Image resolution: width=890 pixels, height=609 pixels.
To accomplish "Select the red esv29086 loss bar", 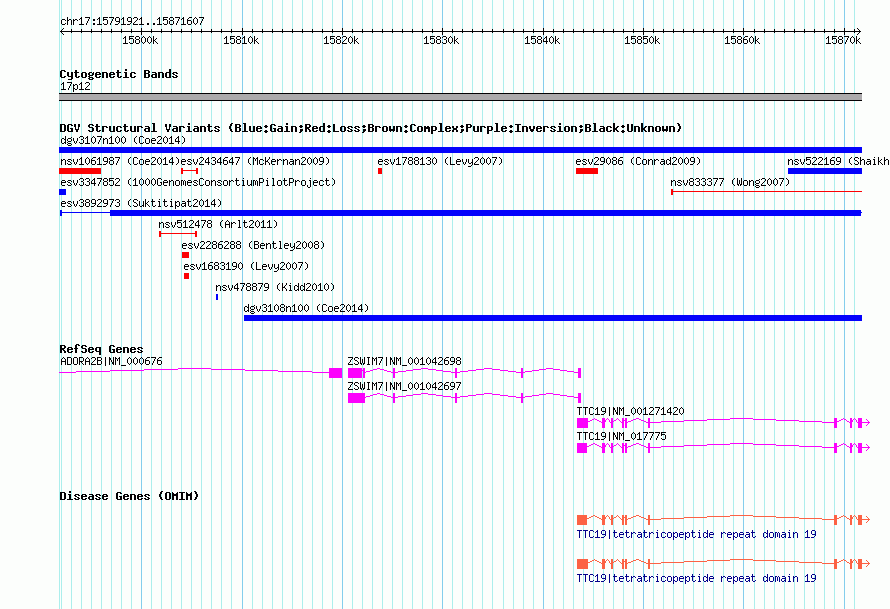I will click(x=587, y=171).
